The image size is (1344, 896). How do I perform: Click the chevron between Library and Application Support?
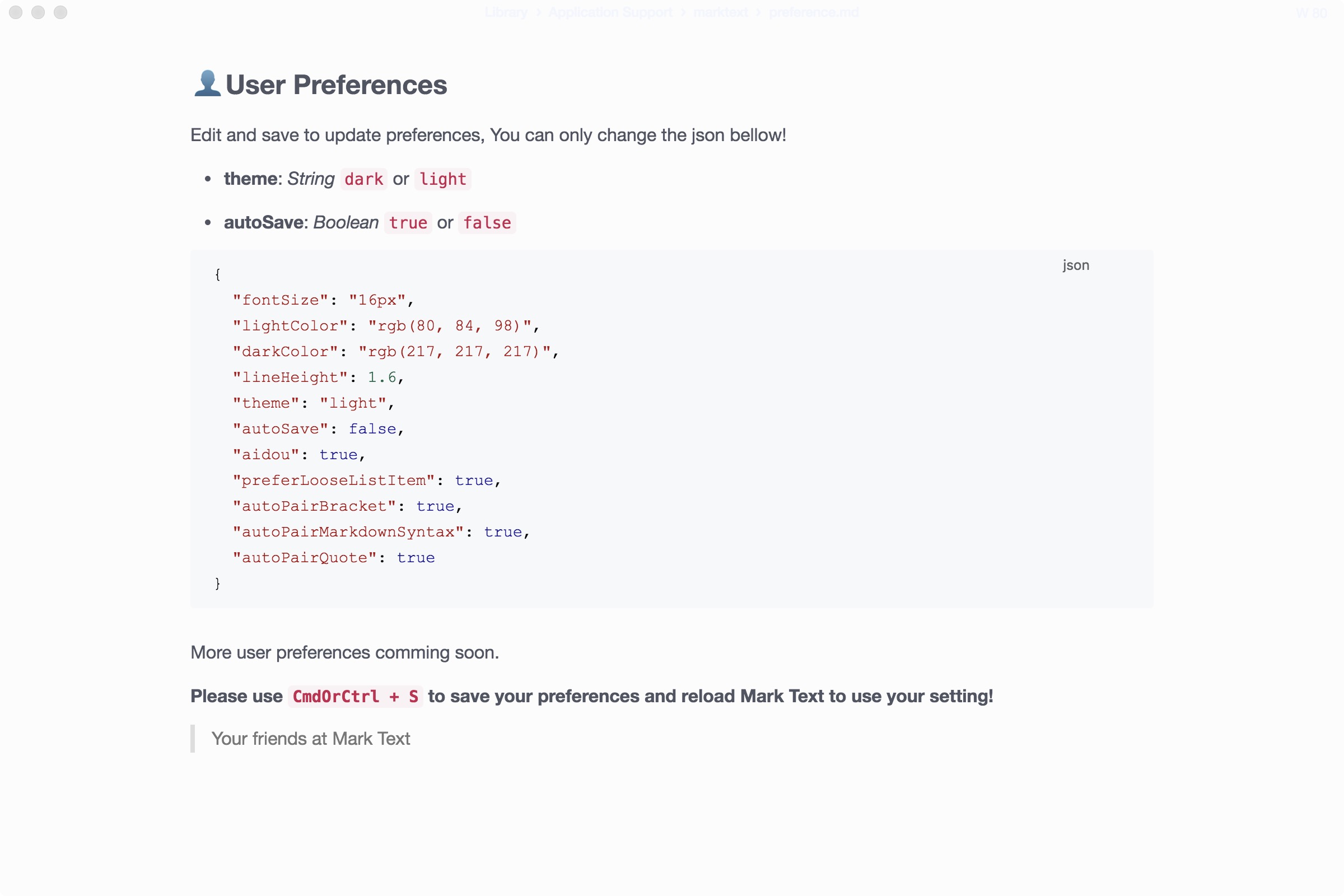click(x=537, y=12)
